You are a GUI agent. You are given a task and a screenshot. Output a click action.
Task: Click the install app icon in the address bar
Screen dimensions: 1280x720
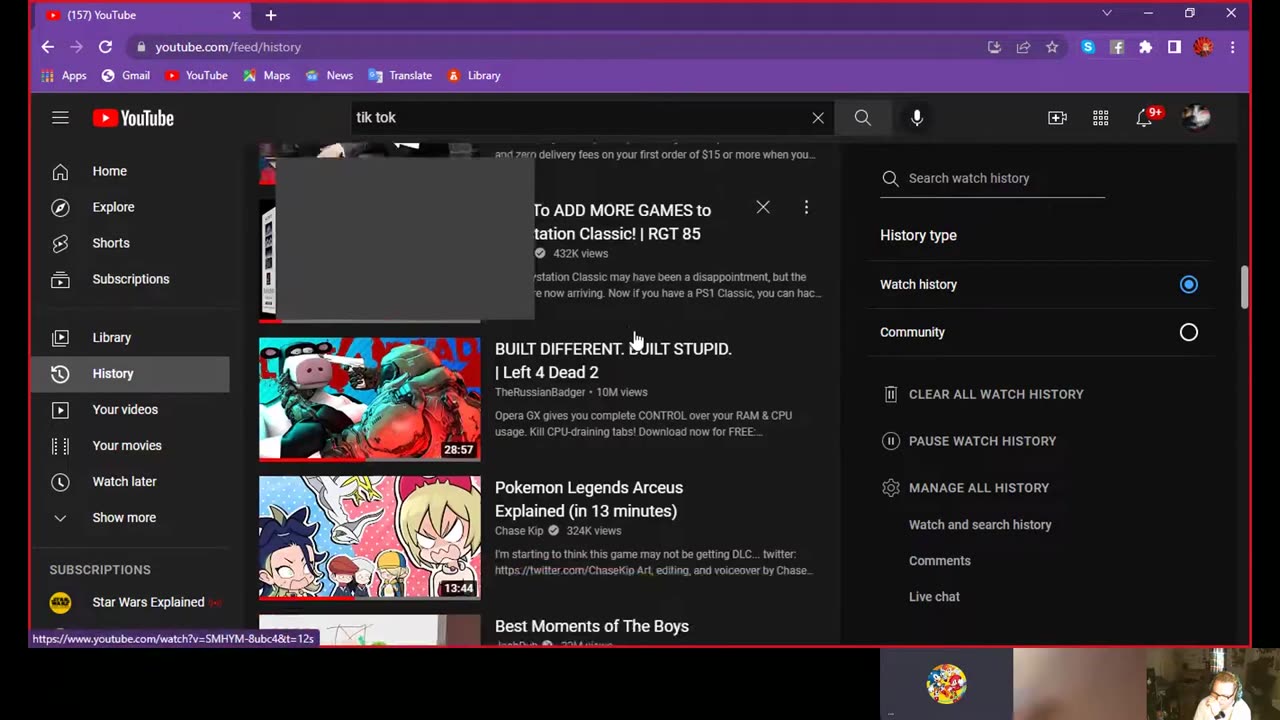[994, 47]
